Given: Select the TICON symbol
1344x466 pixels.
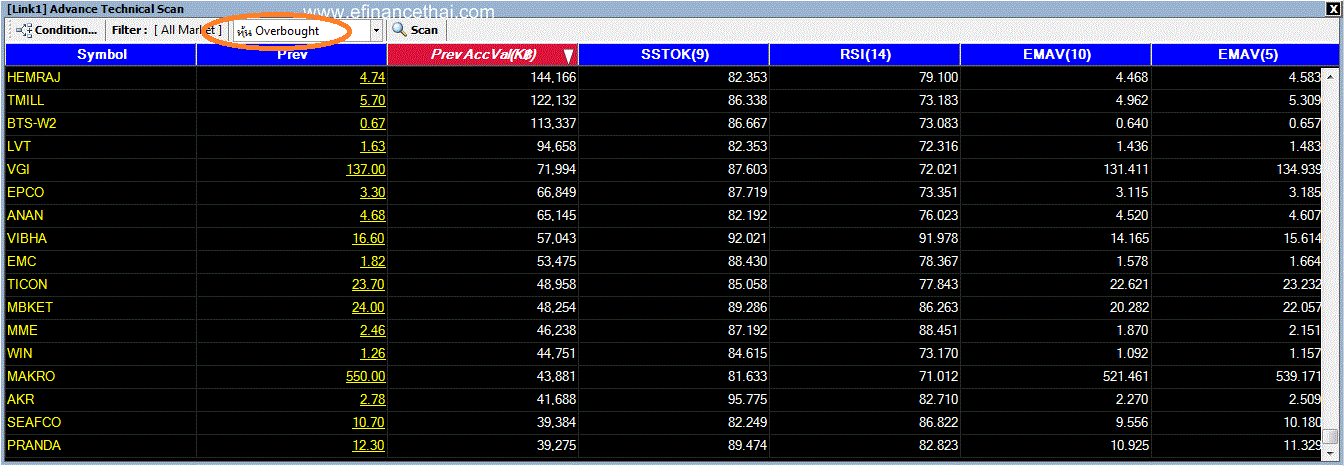Looking at the screenshot, I should [27, 284].
